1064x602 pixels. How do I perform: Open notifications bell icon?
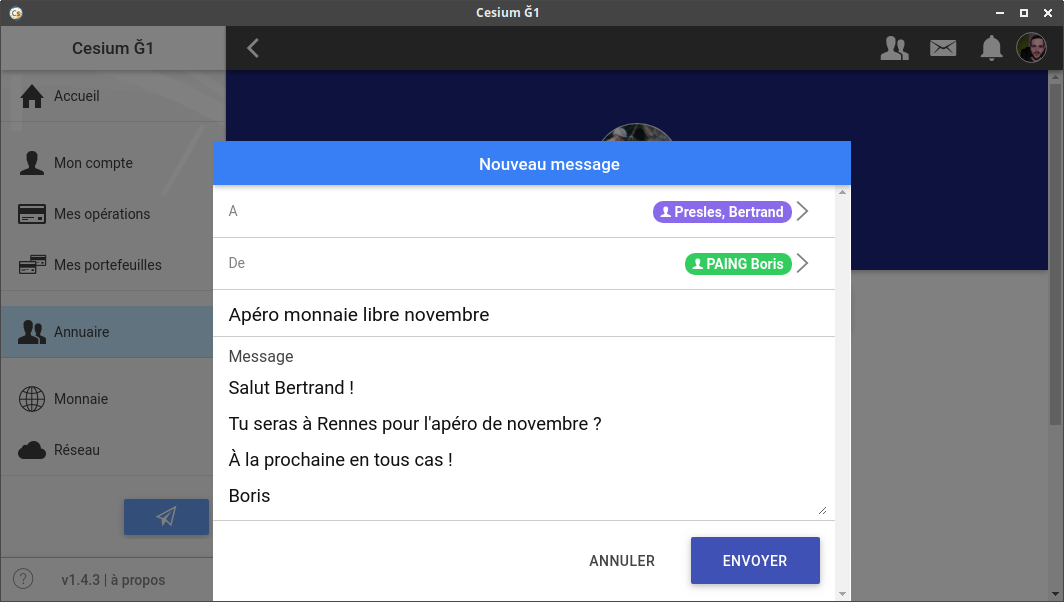click(x=991, y=48)
